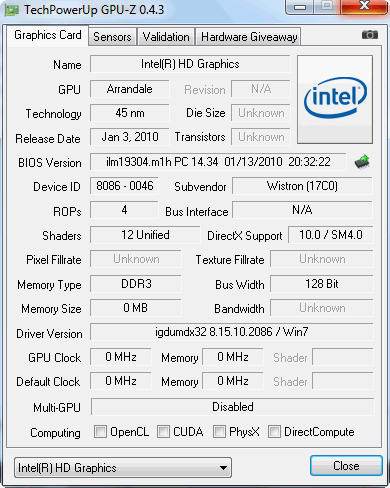The height and width of the screenshot is (488, 390).
Task: Enable the OpenCL checkbox
Action: (100, 431)
